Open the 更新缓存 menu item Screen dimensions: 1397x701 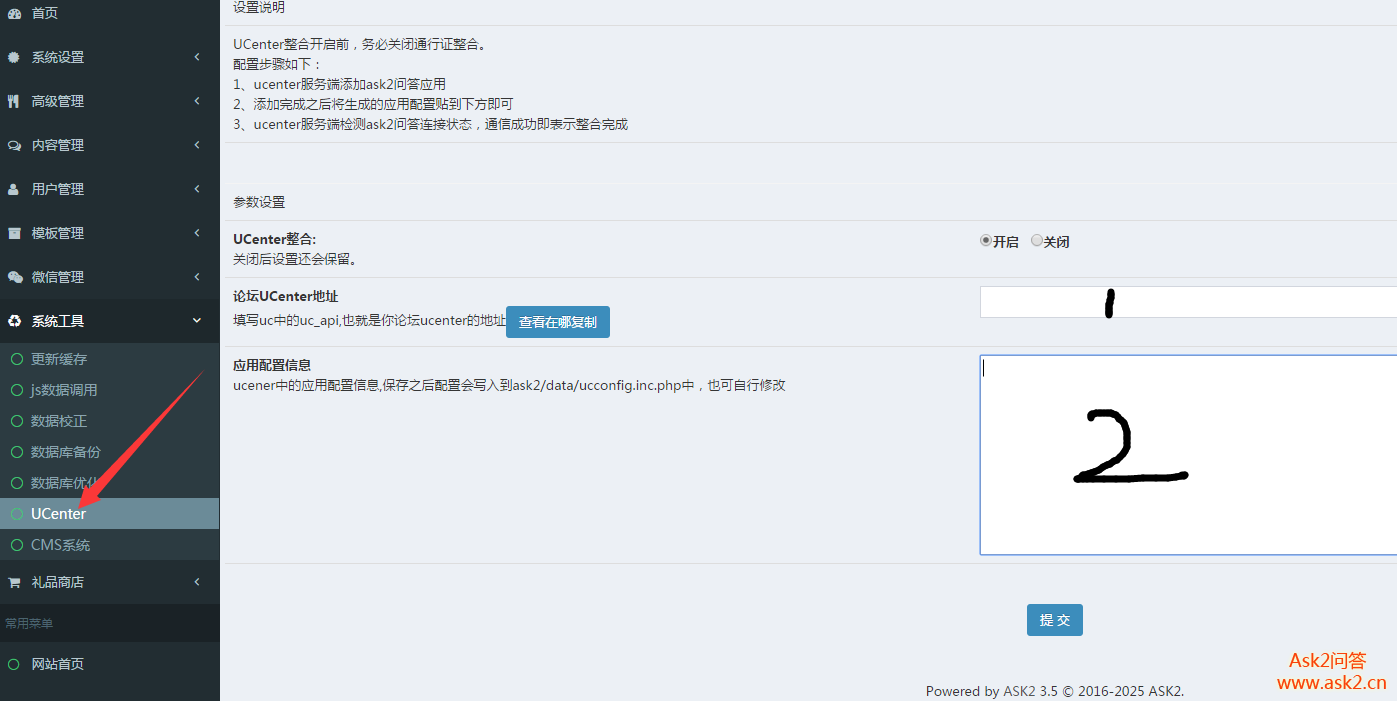point(59,359)
